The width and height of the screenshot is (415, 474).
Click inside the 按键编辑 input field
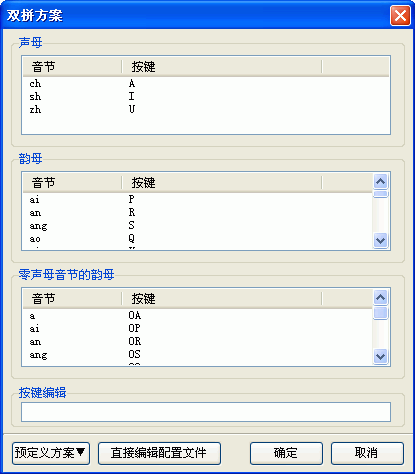pos(206,412)
